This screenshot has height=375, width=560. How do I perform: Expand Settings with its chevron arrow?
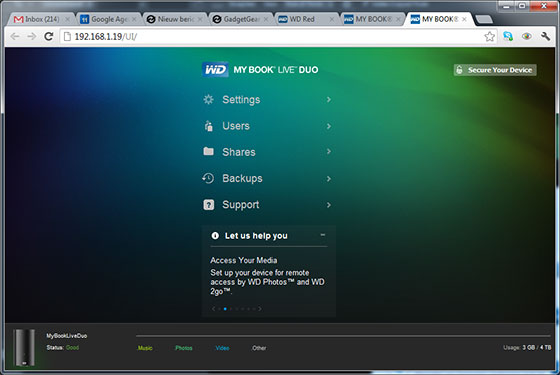click(329, 99)
